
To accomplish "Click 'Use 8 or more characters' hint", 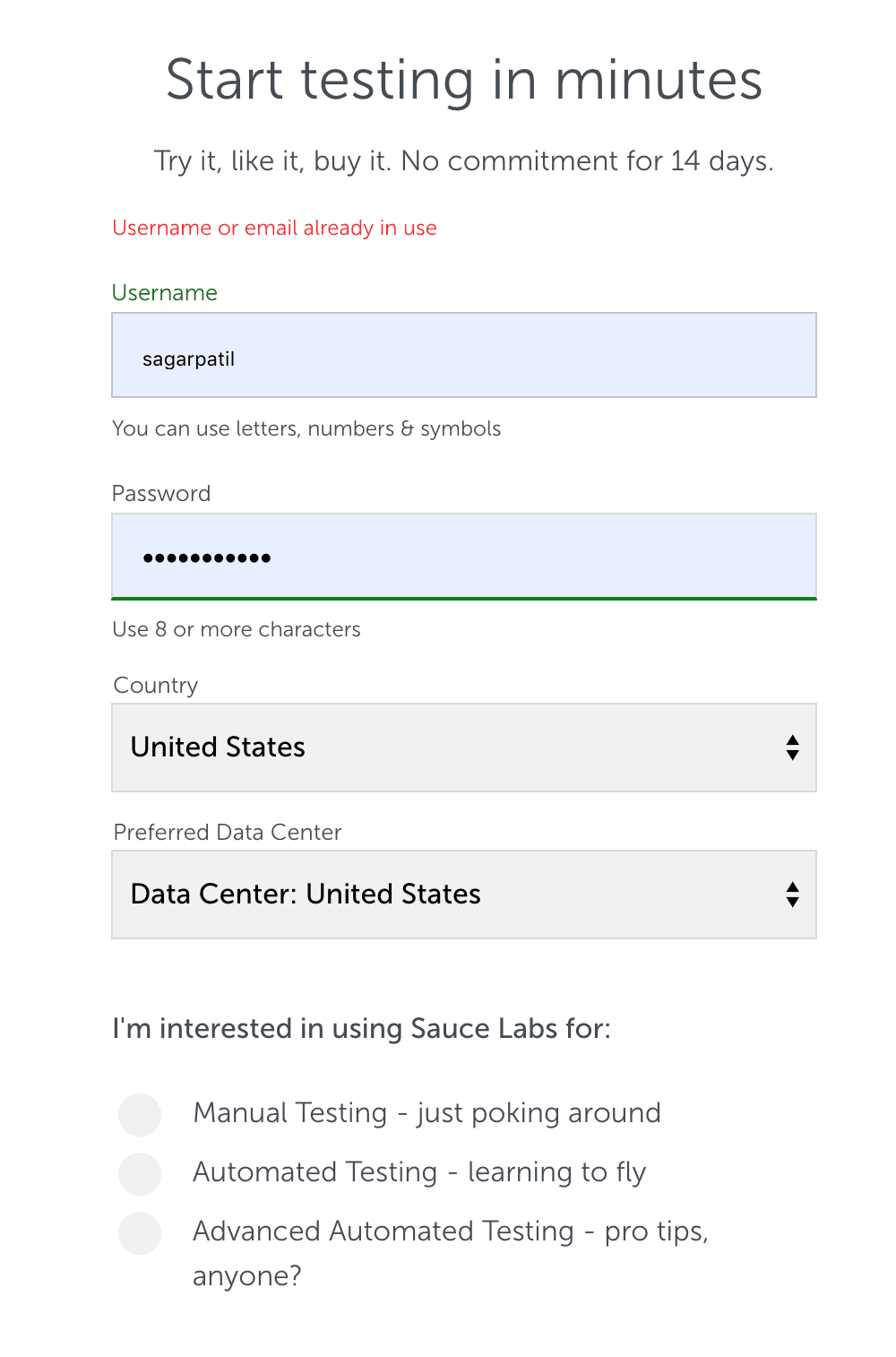I will pyautogui.click(x=237, y=629).
